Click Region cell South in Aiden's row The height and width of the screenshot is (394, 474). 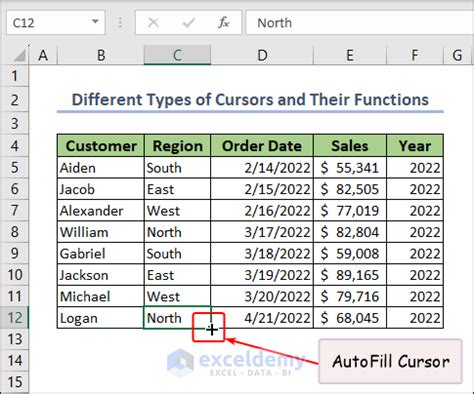(177, 168)
